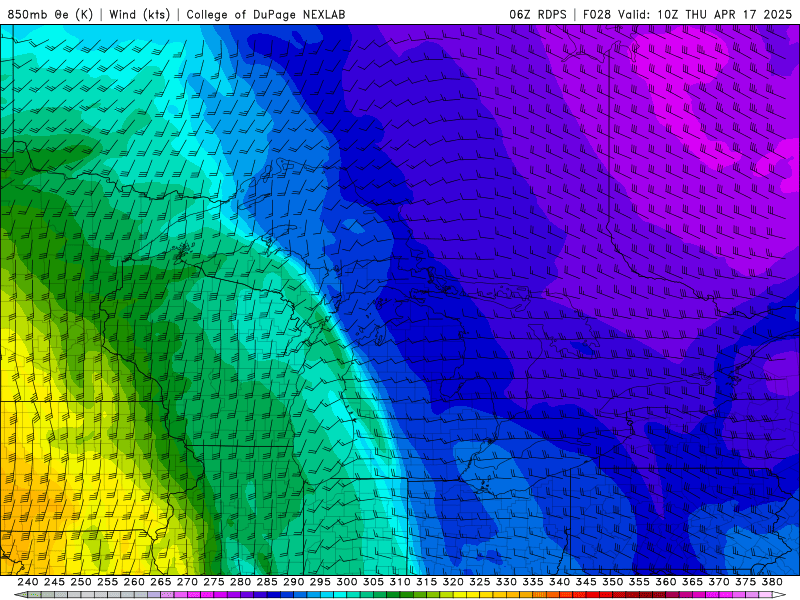Click the 375 value on the color scale
The image size is (800, 600).
click(x=745, y=582)
